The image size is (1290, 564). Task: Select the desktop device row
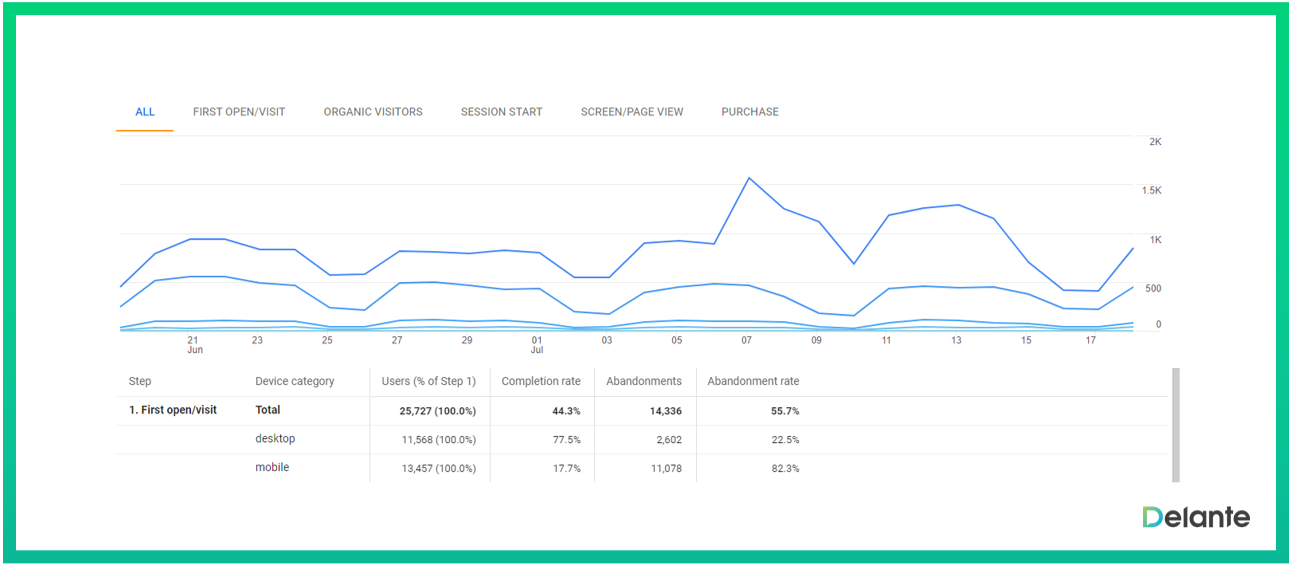[x=275, y=439]
